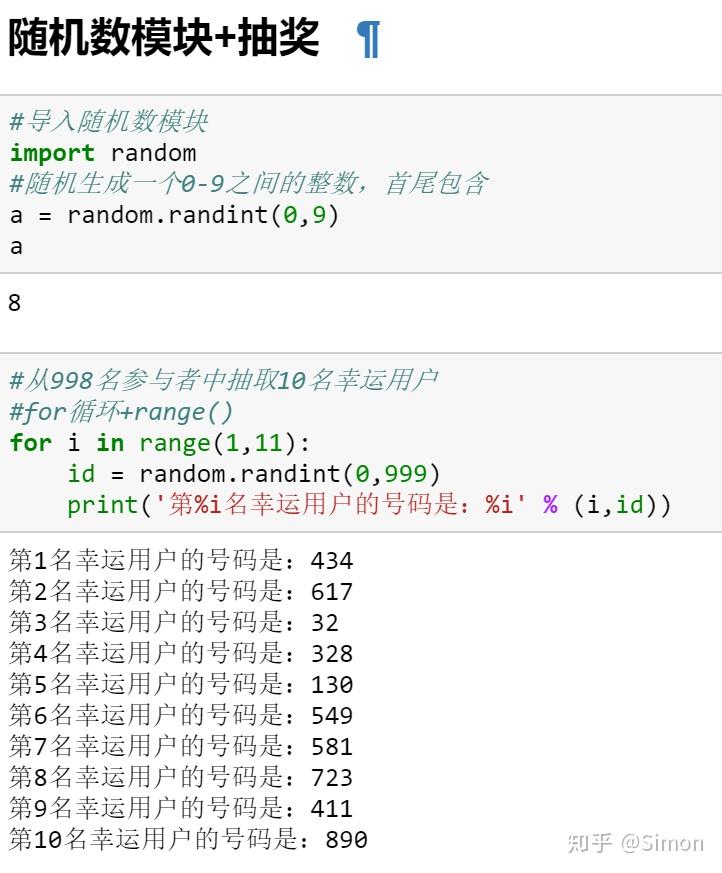Click the output line ending in 434
The image size is (722, 873).
pyautogui.click(x=181, y=560)
